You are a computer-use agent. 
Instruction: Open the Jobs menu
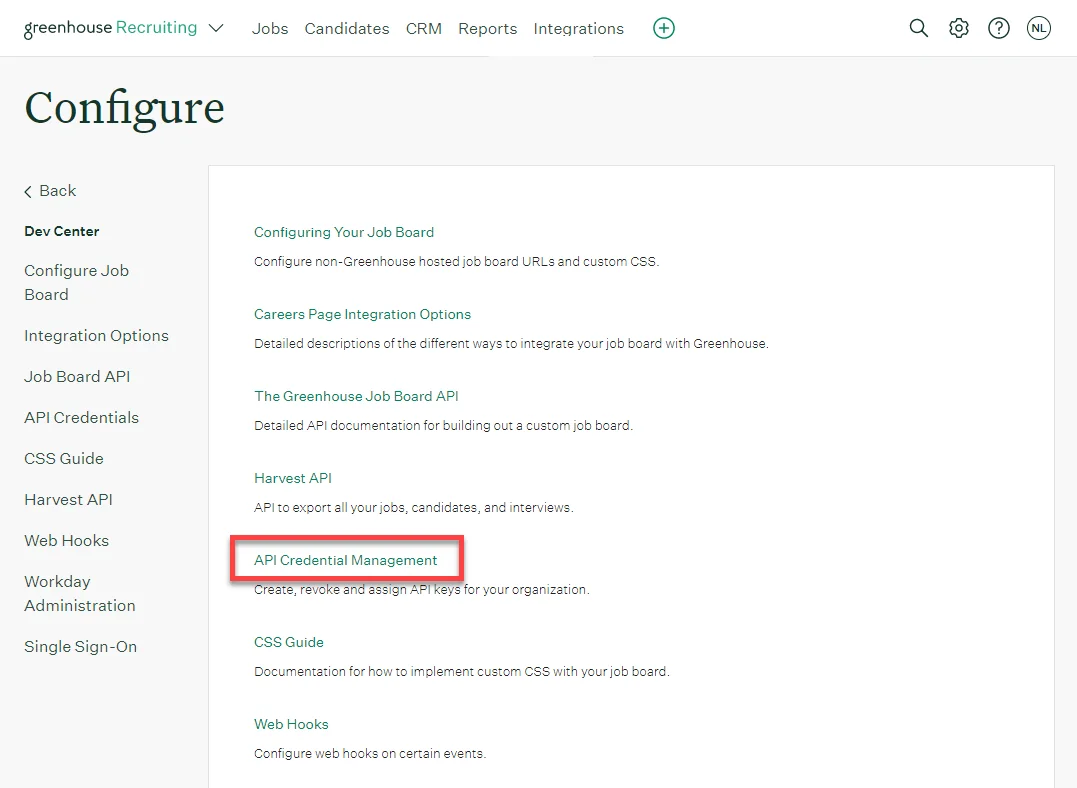pyautogui.click(x=270, y=29)
